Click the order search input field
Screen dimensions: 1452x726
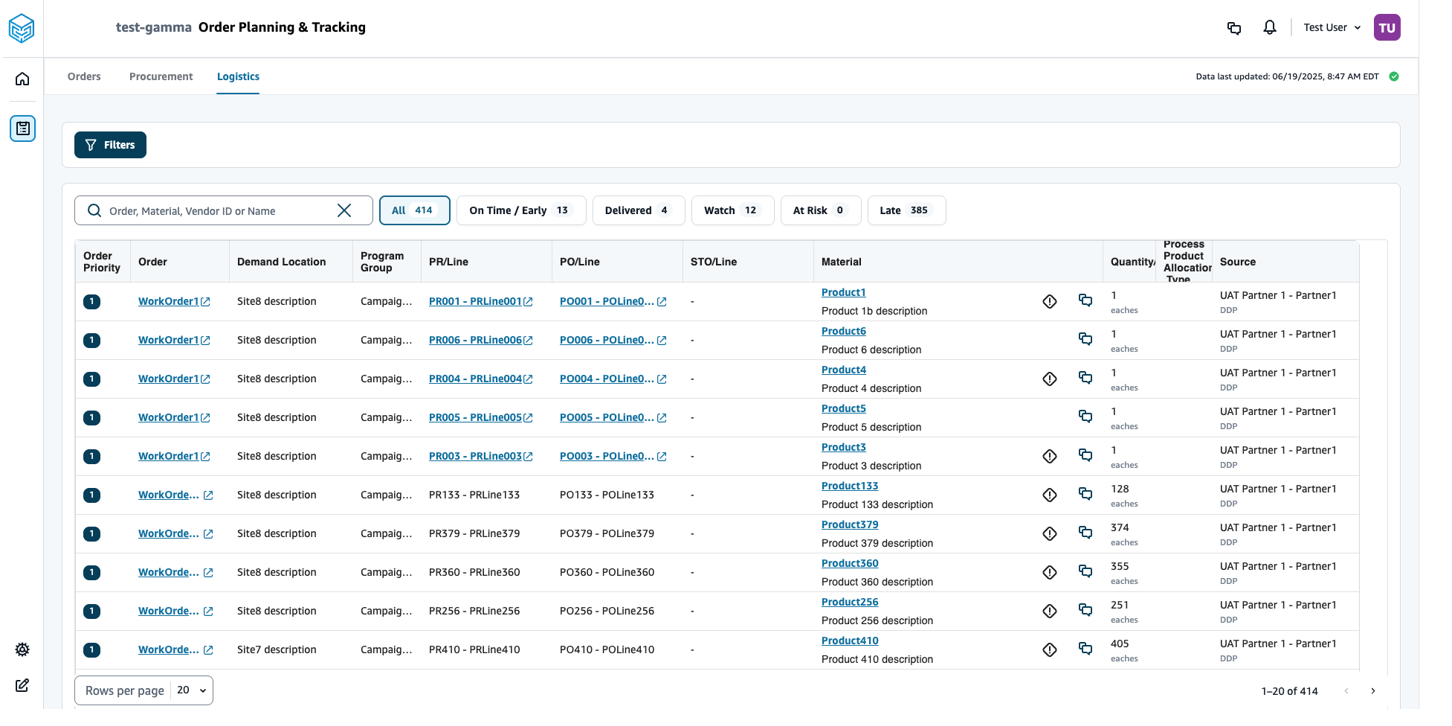pyautogui.click(x=215, y=210)
